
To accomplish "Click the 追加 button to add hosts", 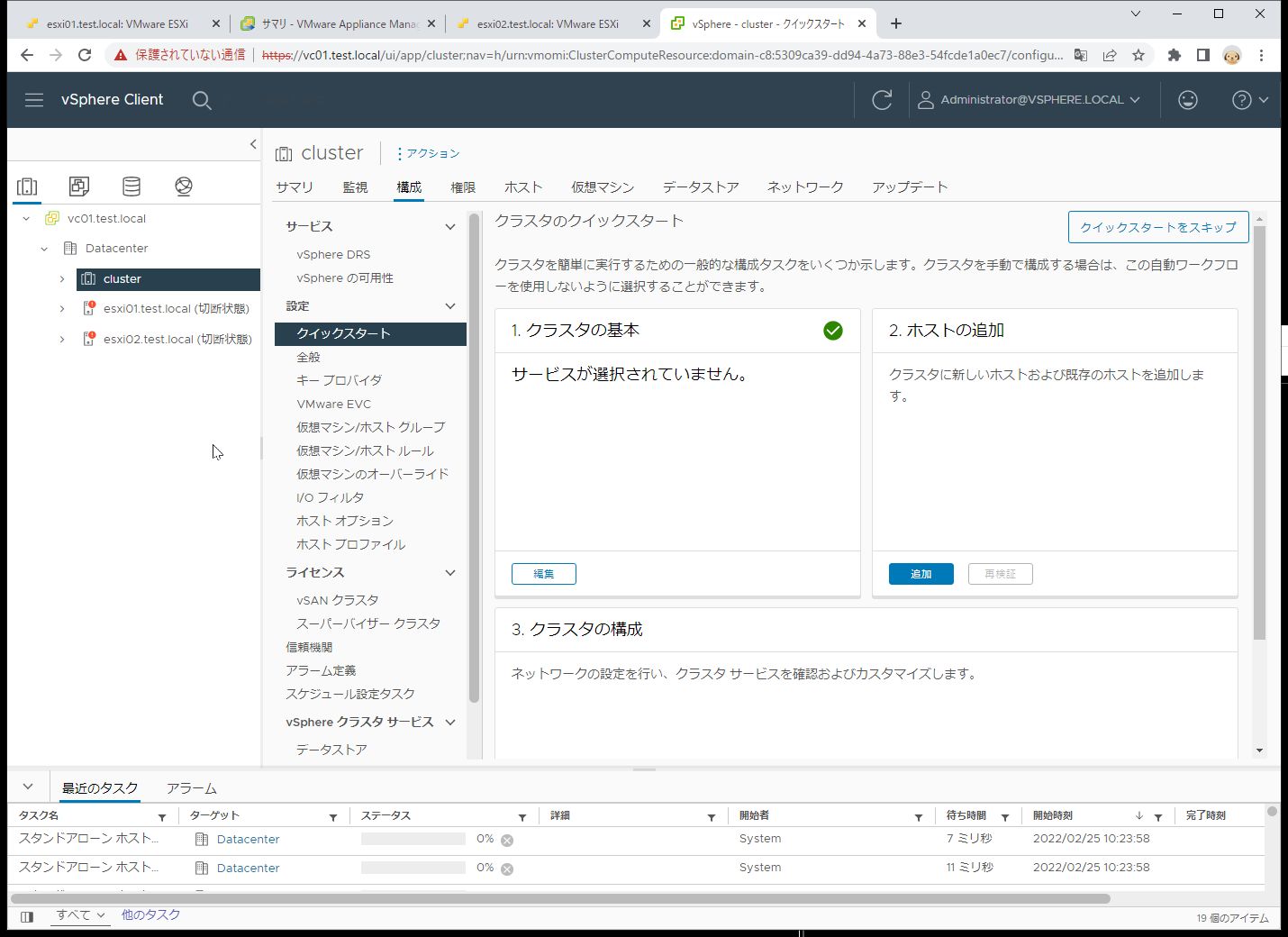I will coord(921,574).
